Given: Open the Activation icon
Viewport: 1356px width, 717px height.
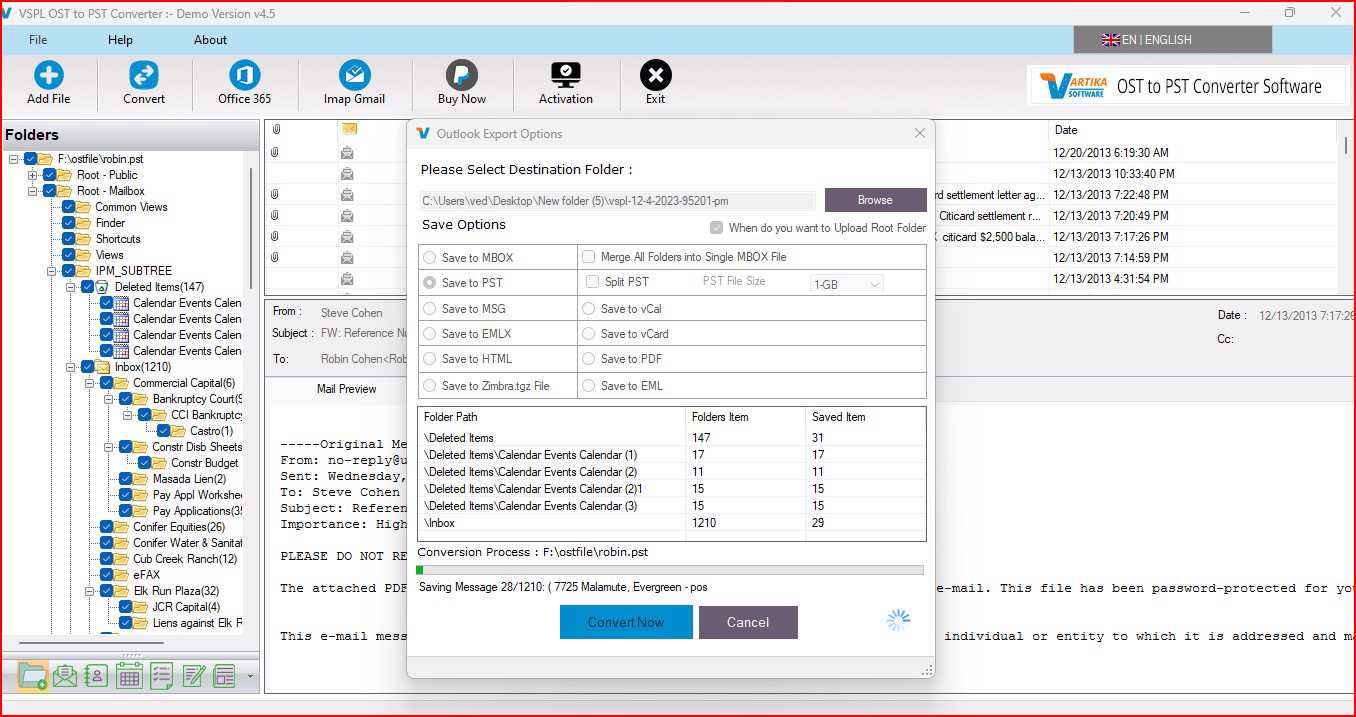Looking at the screenshot, I should (x=566, y=76).
